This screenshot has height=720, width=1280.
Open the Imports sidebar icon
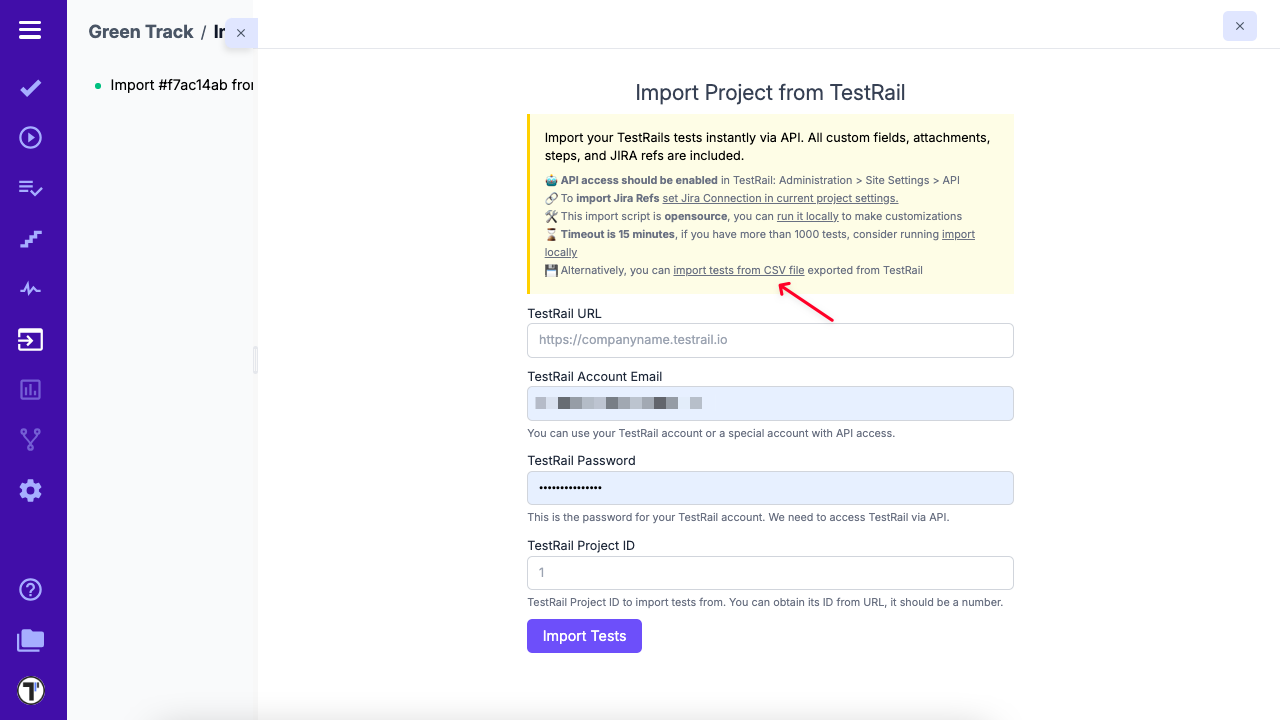(30, 340)
